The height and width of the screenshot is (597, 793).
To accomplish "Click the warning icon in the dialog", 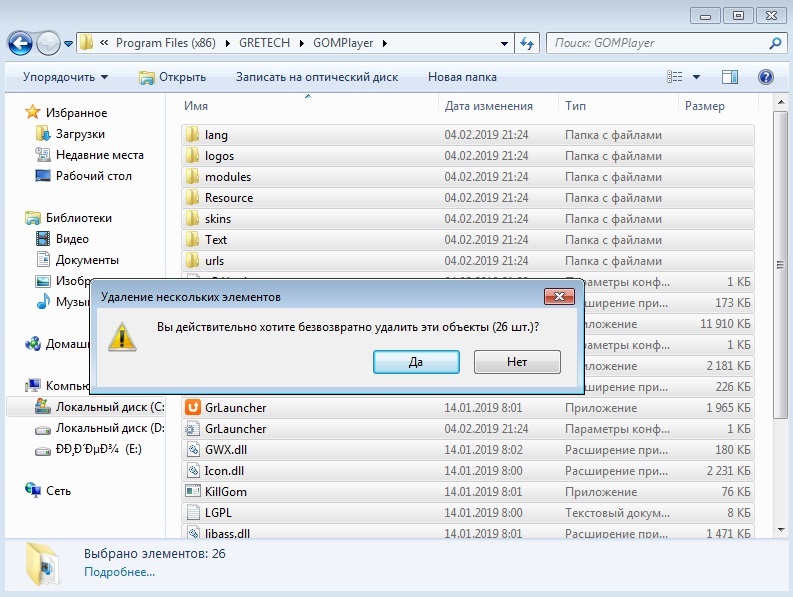I will click(122, 336).
